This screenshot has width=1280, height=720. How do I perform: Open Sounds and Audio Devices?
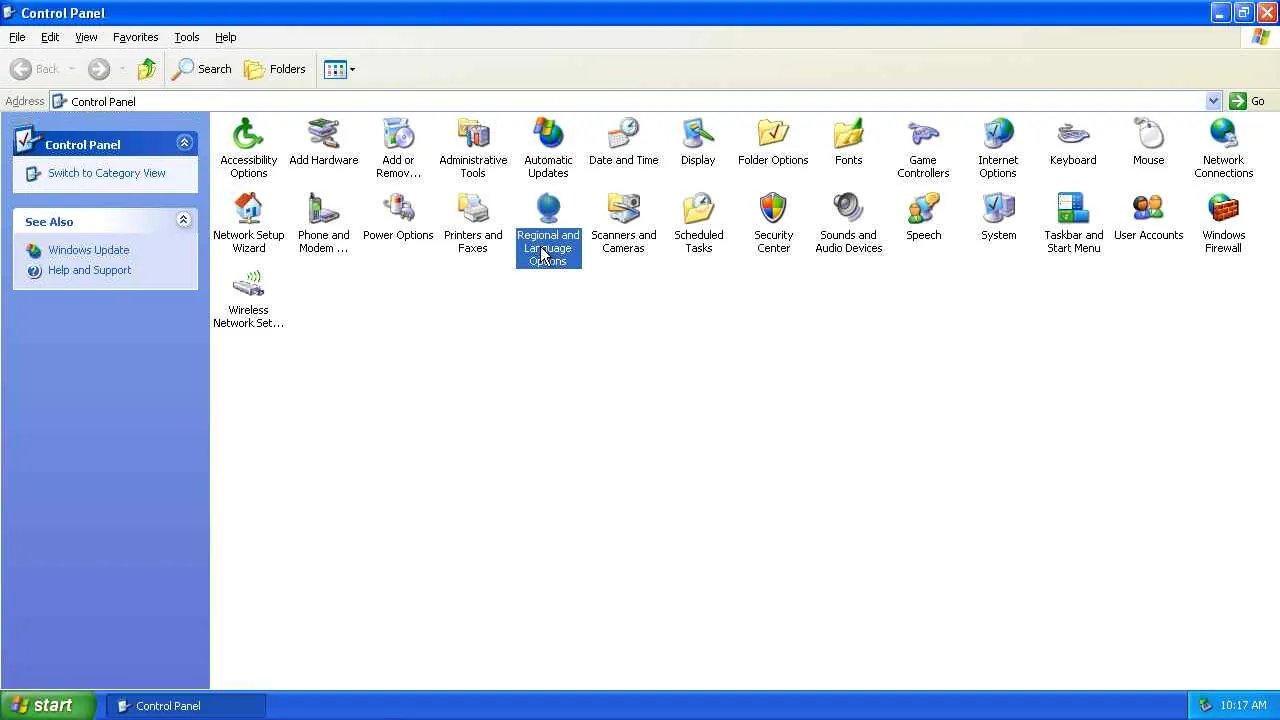click(848, 223)
